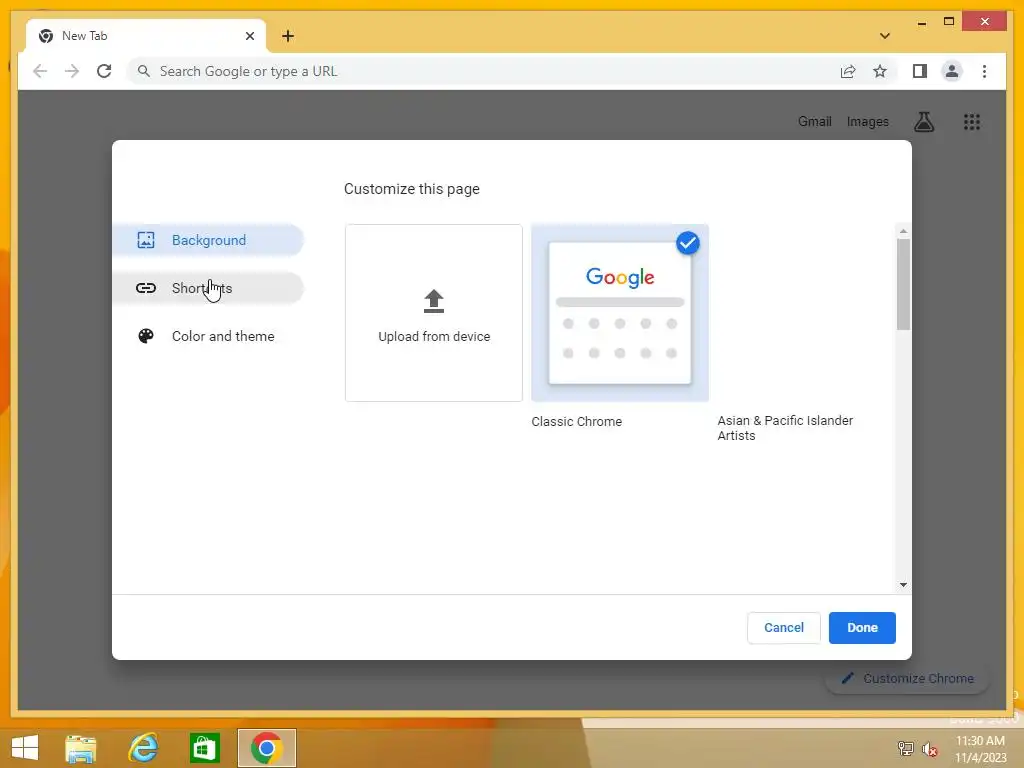Viewport: 1024px width, 768px height.
Task: Click the dialog scrollbar up arrow
Action: tap(903, 231)
